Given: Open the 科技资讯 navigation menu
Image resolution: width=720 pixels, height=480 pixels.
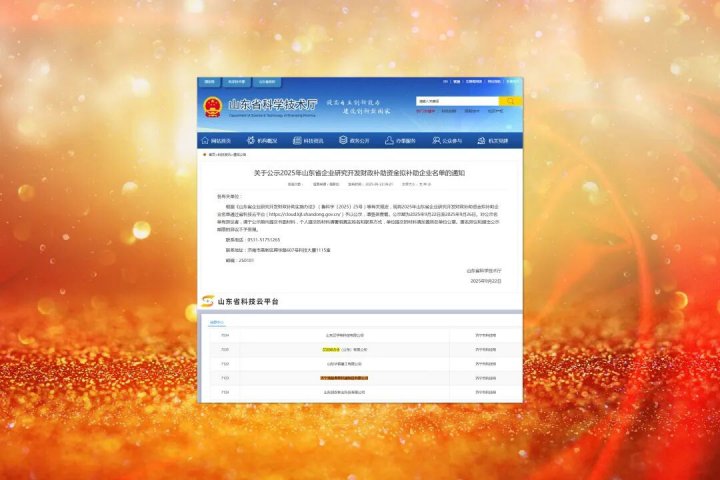Looking at the screenshot, I should click(x=315, y=141).
